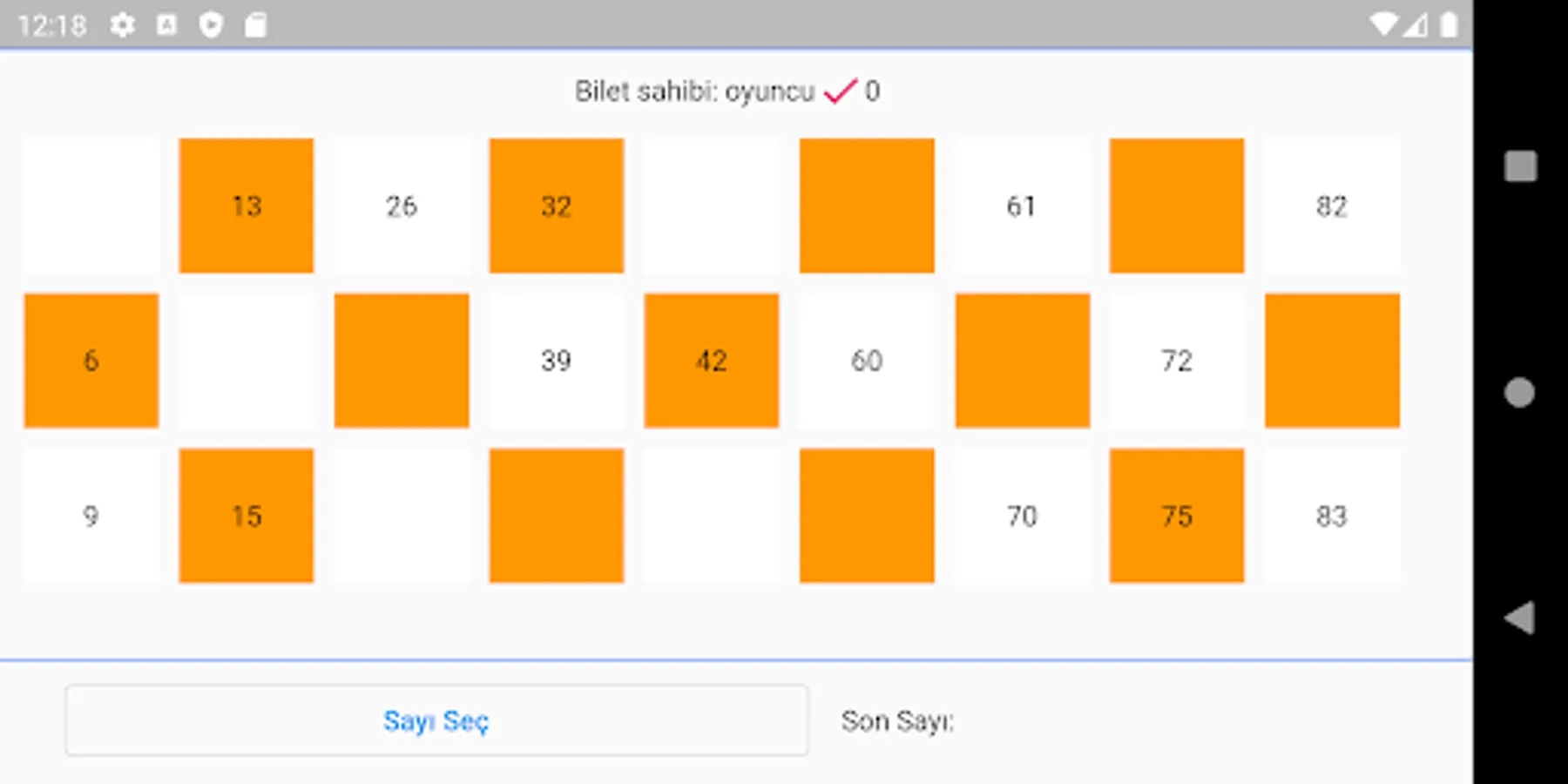
Task: Tap the Bilet sahibi: oyuncu label
Action: pos(694,91)
